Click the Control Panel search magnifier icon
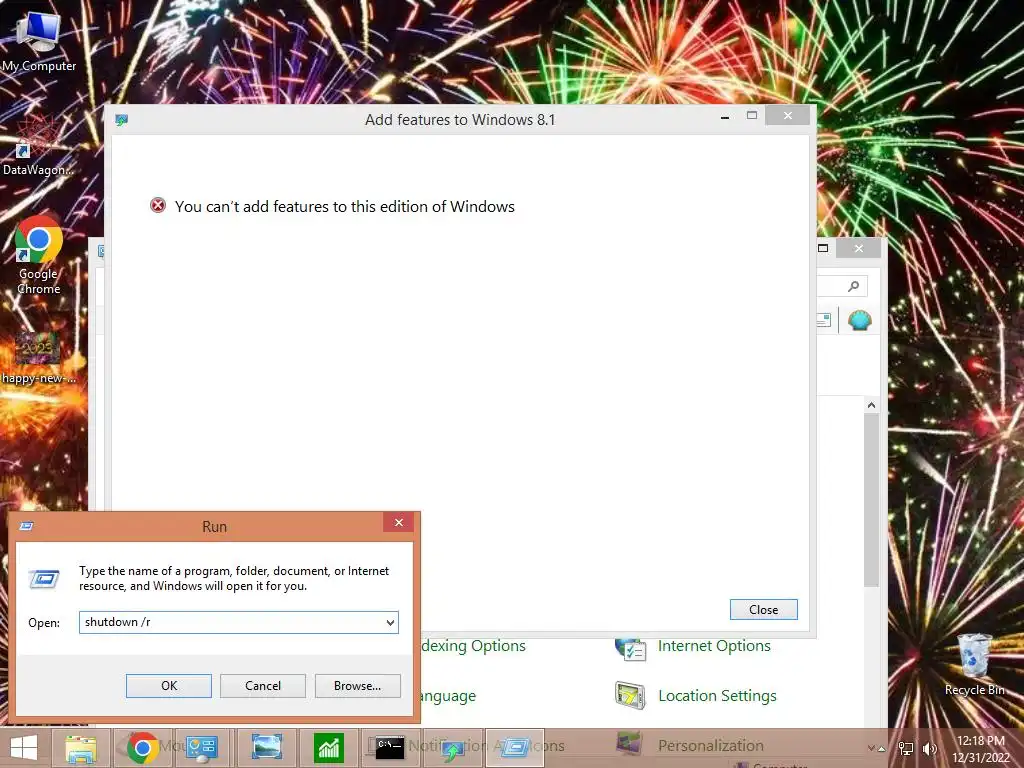Screen dimensions: 1024x768 pos(853,286)
